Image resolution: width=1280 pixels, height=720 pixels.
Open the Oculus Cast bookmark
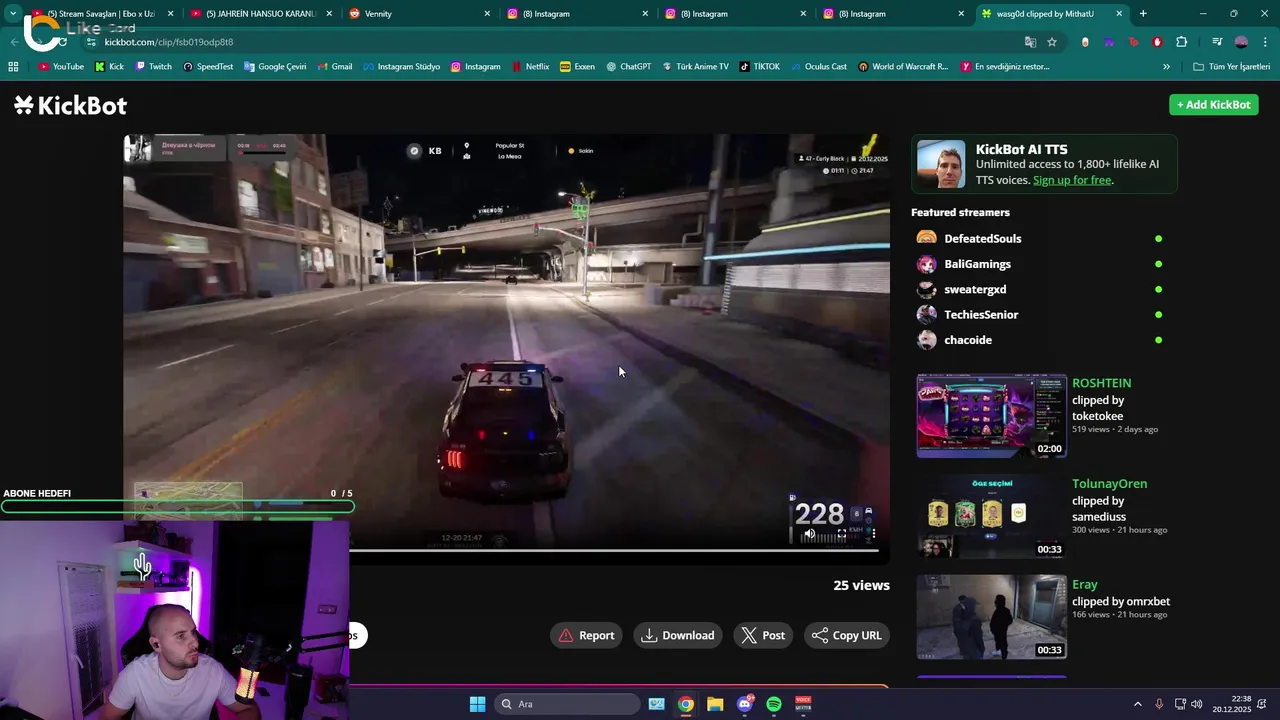click(x=819, y=67)
